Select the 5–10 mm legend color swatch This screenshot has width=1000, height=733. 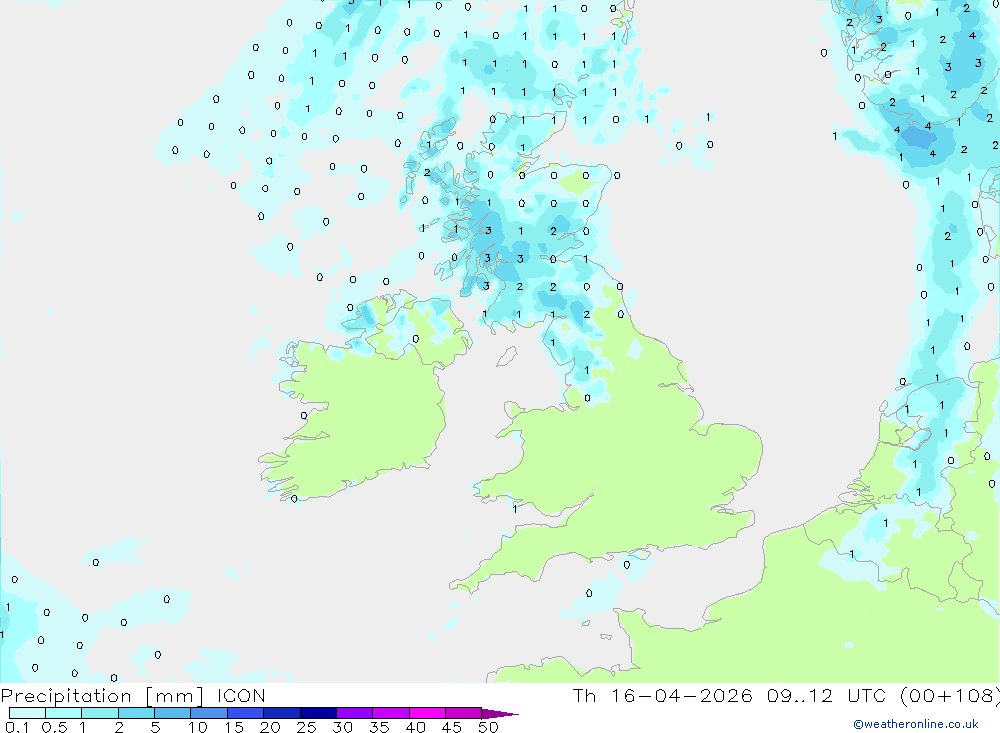[173, 713]
